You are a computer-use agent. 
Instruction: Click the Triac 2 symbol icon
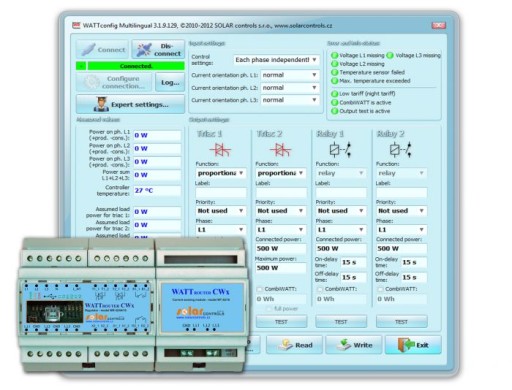click(x=280, y=150)
